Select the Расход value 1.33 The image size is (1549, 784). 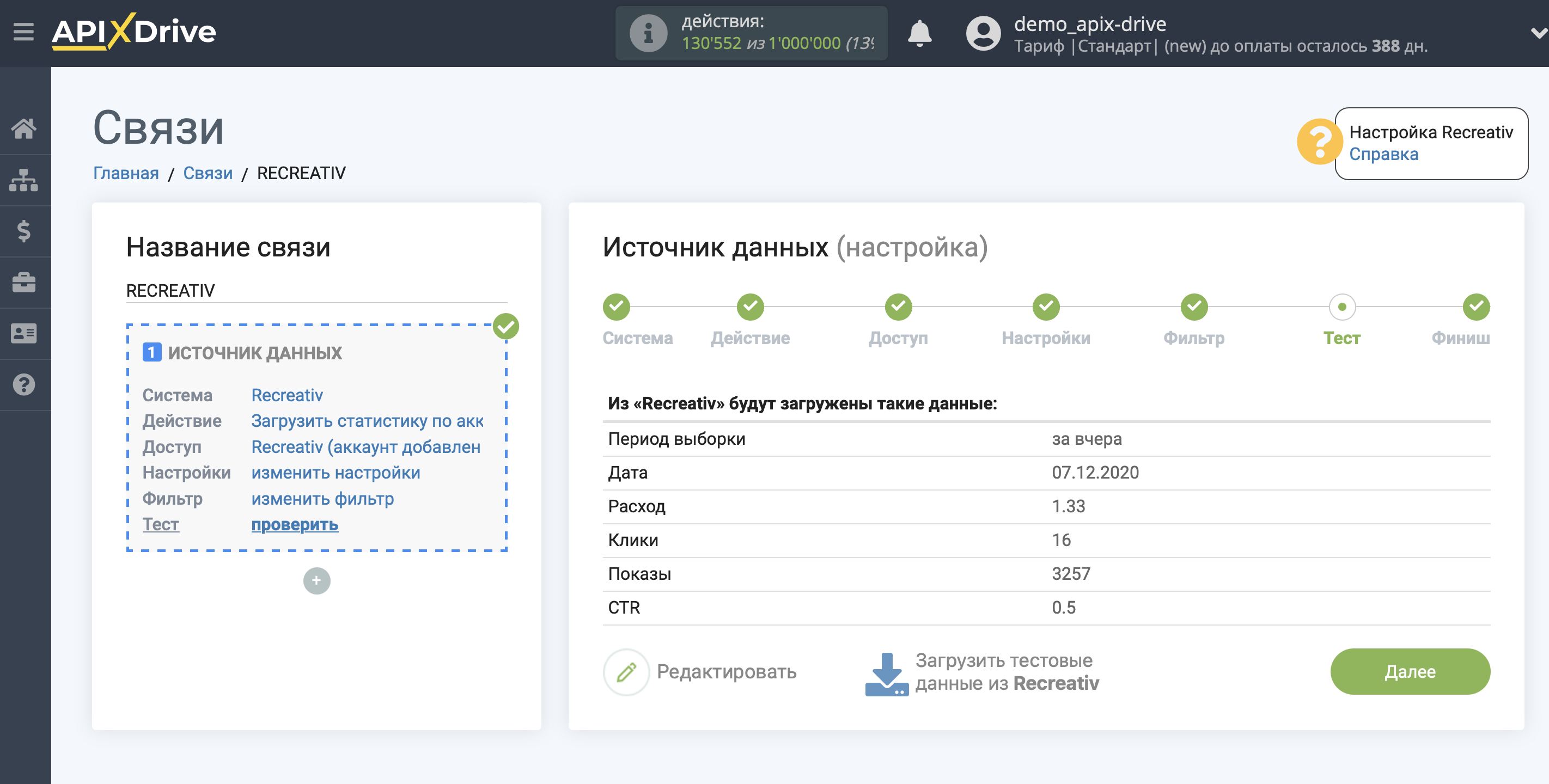[1069, 506]
